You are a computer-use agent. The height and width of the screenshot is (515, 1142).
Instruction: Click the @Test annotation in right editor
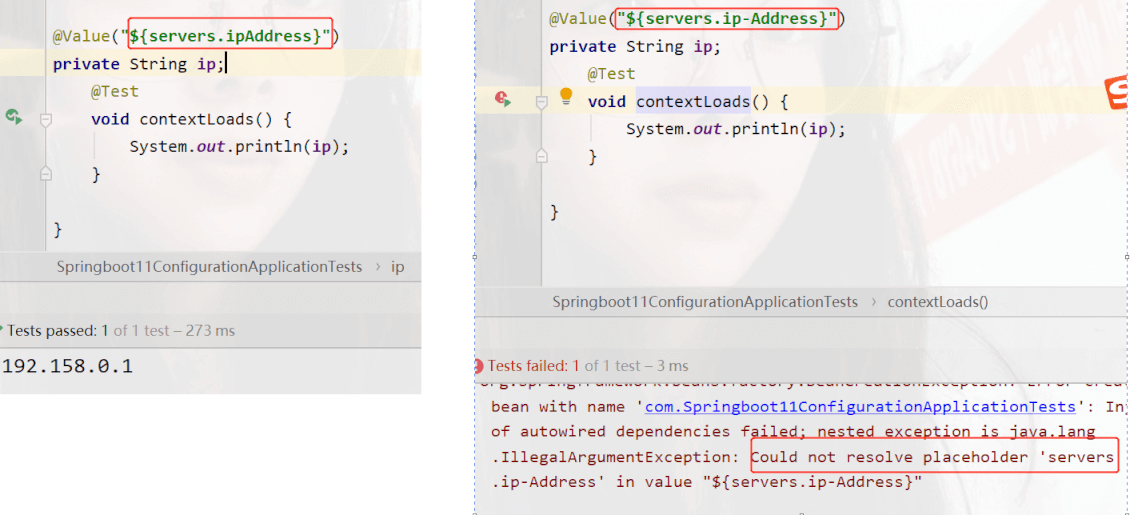(x=611, y=74)
